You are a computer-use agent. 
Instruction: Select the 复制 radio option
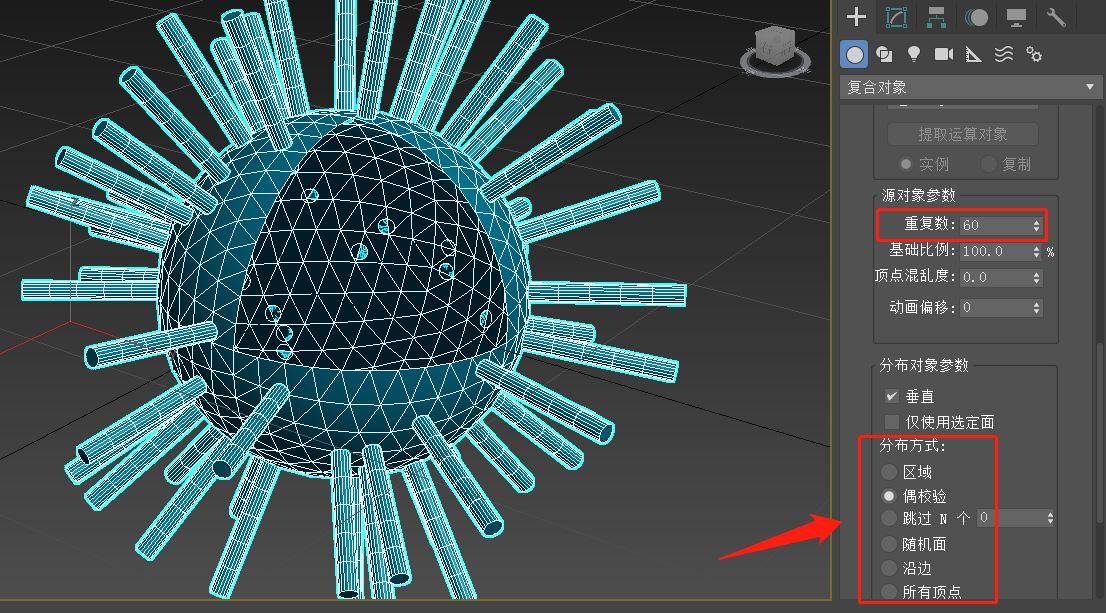(989, 164)
